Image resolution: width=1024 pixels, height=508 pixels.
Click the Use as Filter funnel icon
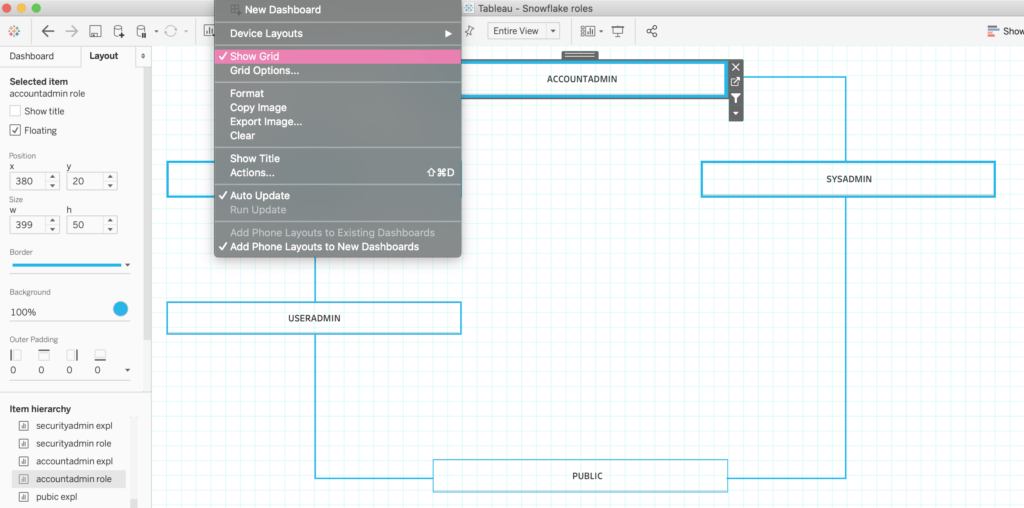tap(736, 98)
